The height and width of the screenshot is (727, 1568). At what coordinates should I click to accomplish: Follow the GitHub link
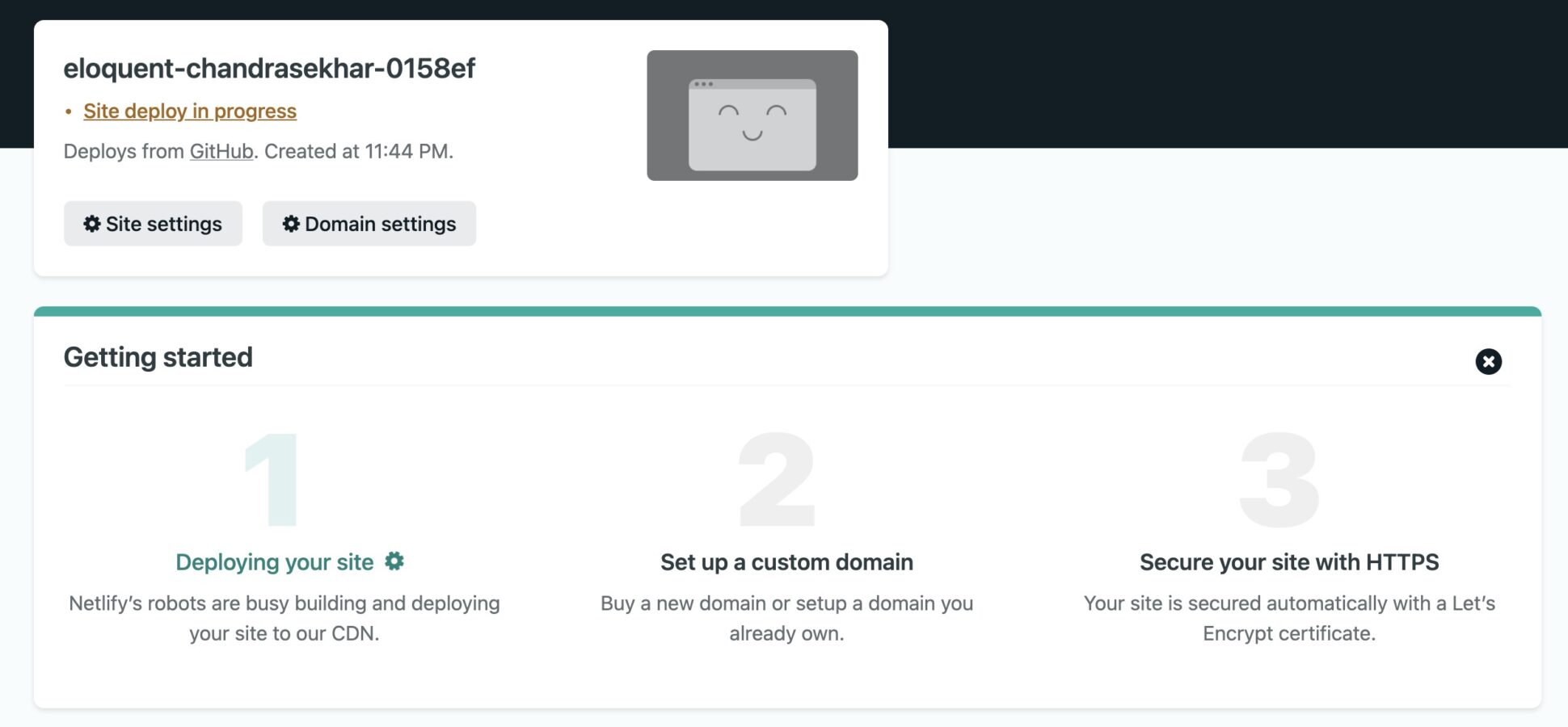point(221,152)
